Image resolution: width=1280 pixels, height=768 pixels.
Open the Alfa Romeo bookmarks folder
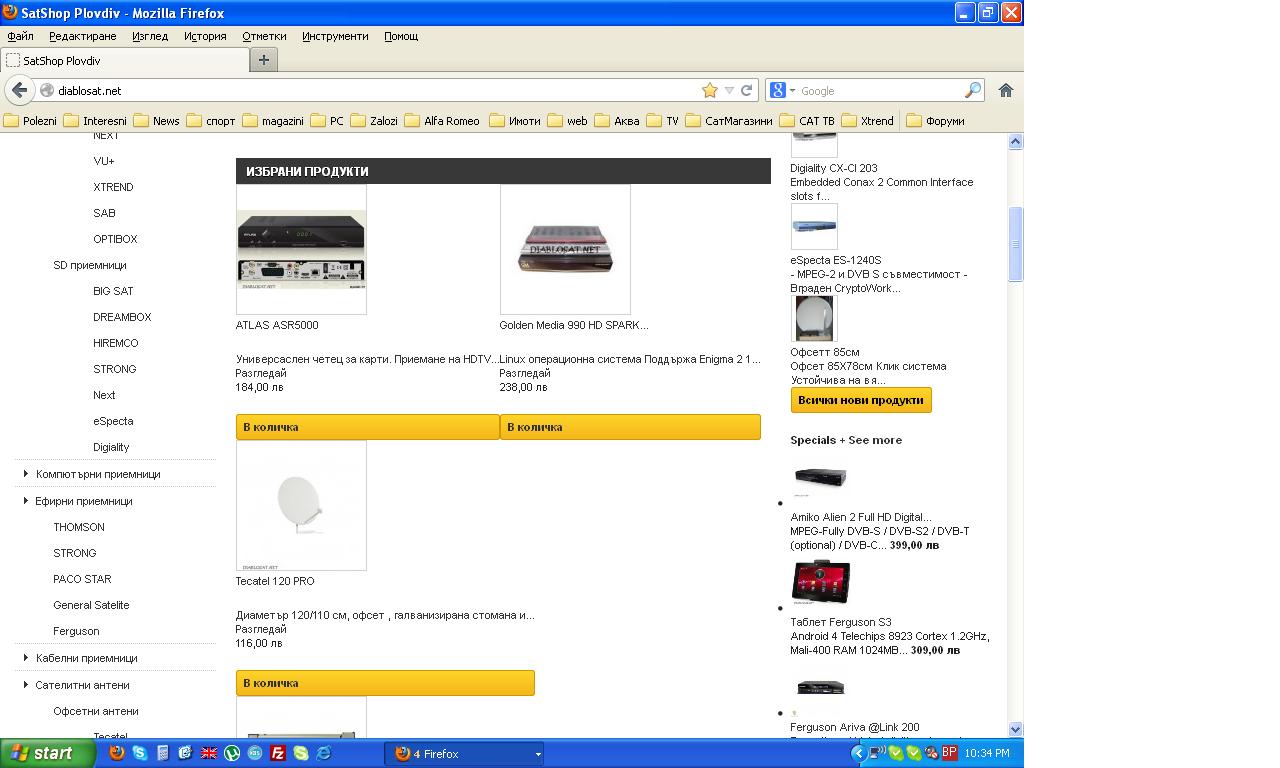[441, 121]
